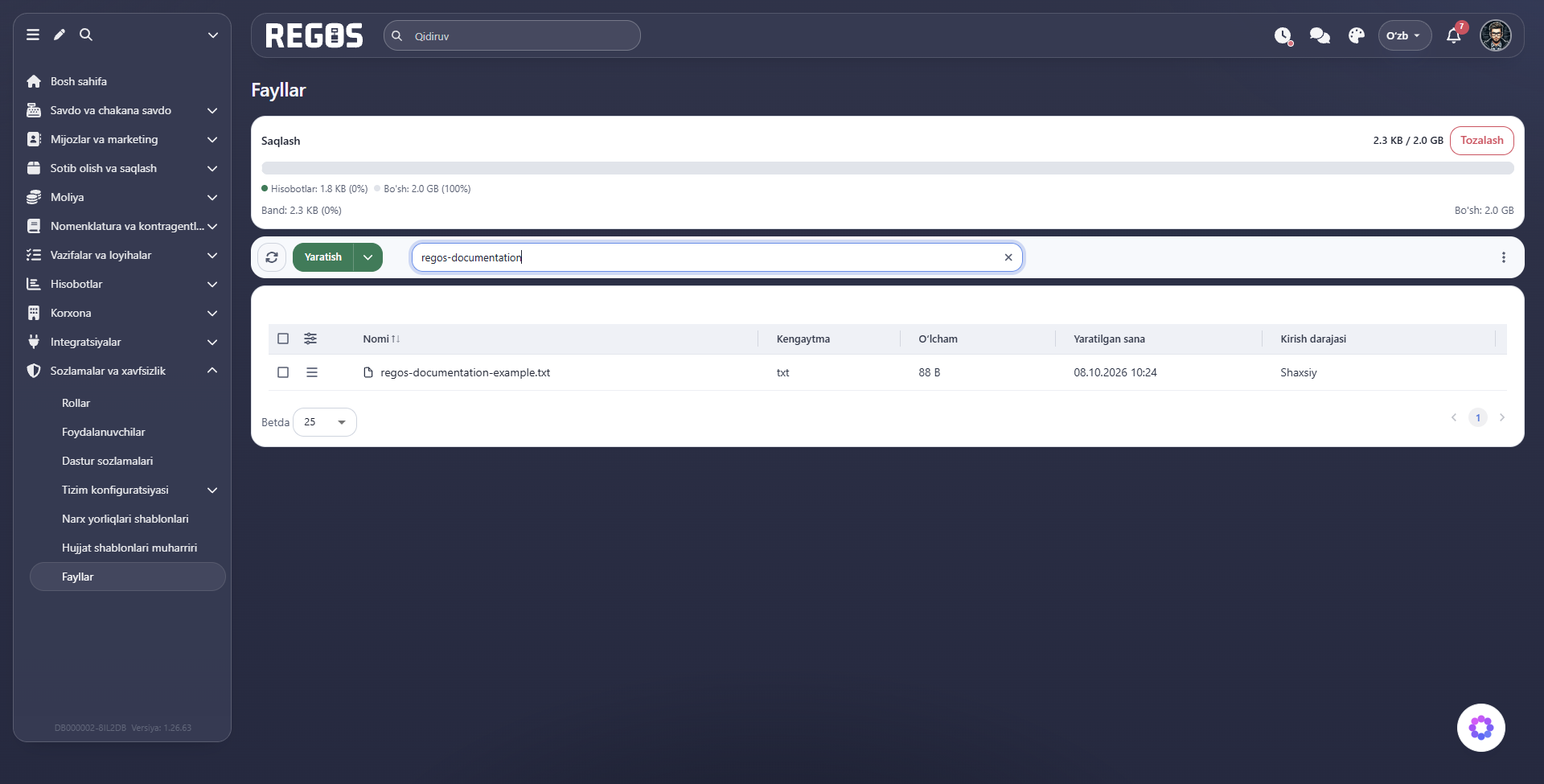Open the Rollar menu item
The width and height of the screenshot is (1544, 784).
76,403
